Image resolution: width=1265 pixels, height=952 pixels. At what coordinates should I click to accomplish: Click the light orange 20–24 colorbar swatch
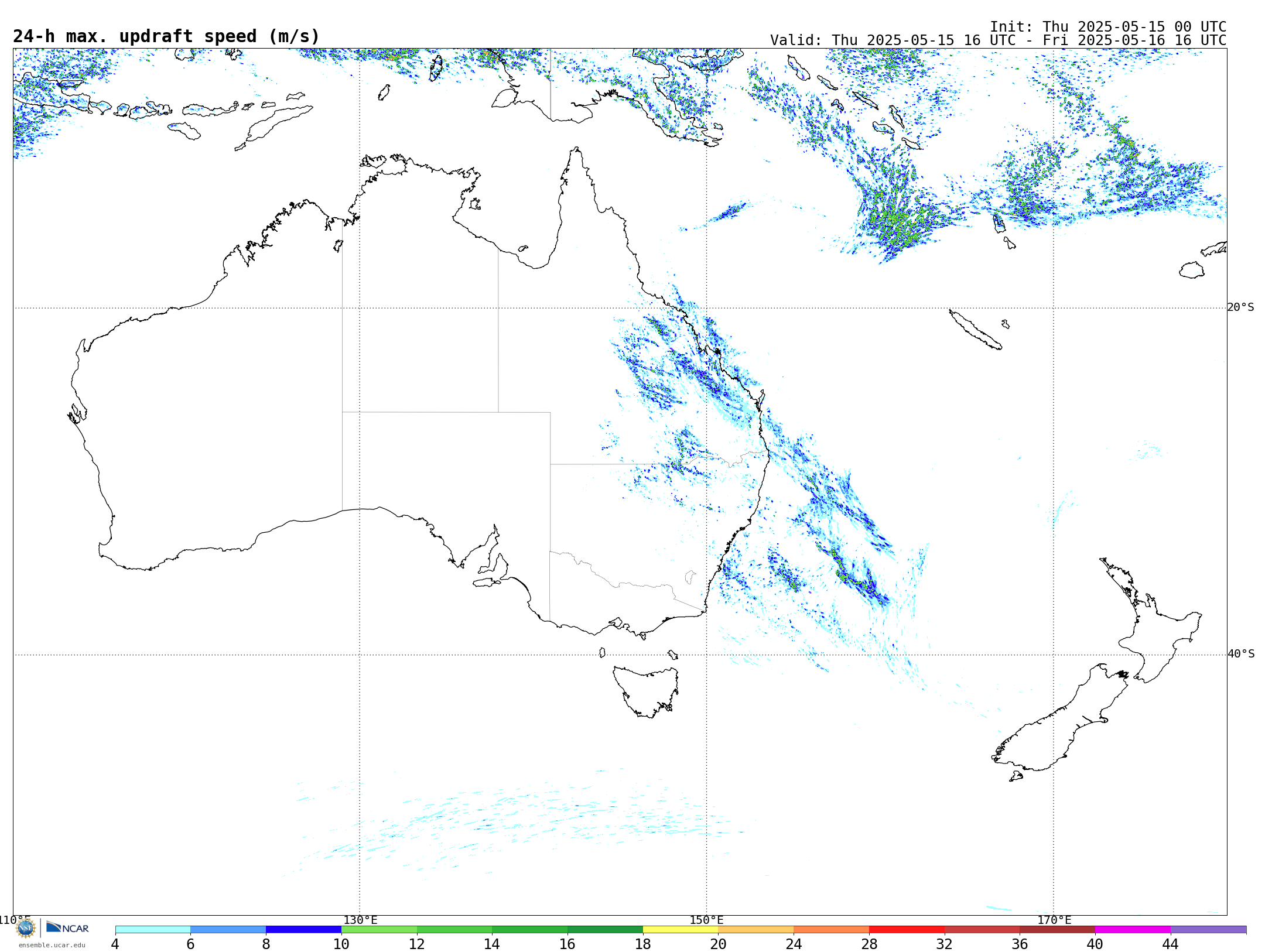(x=756, y=930)
